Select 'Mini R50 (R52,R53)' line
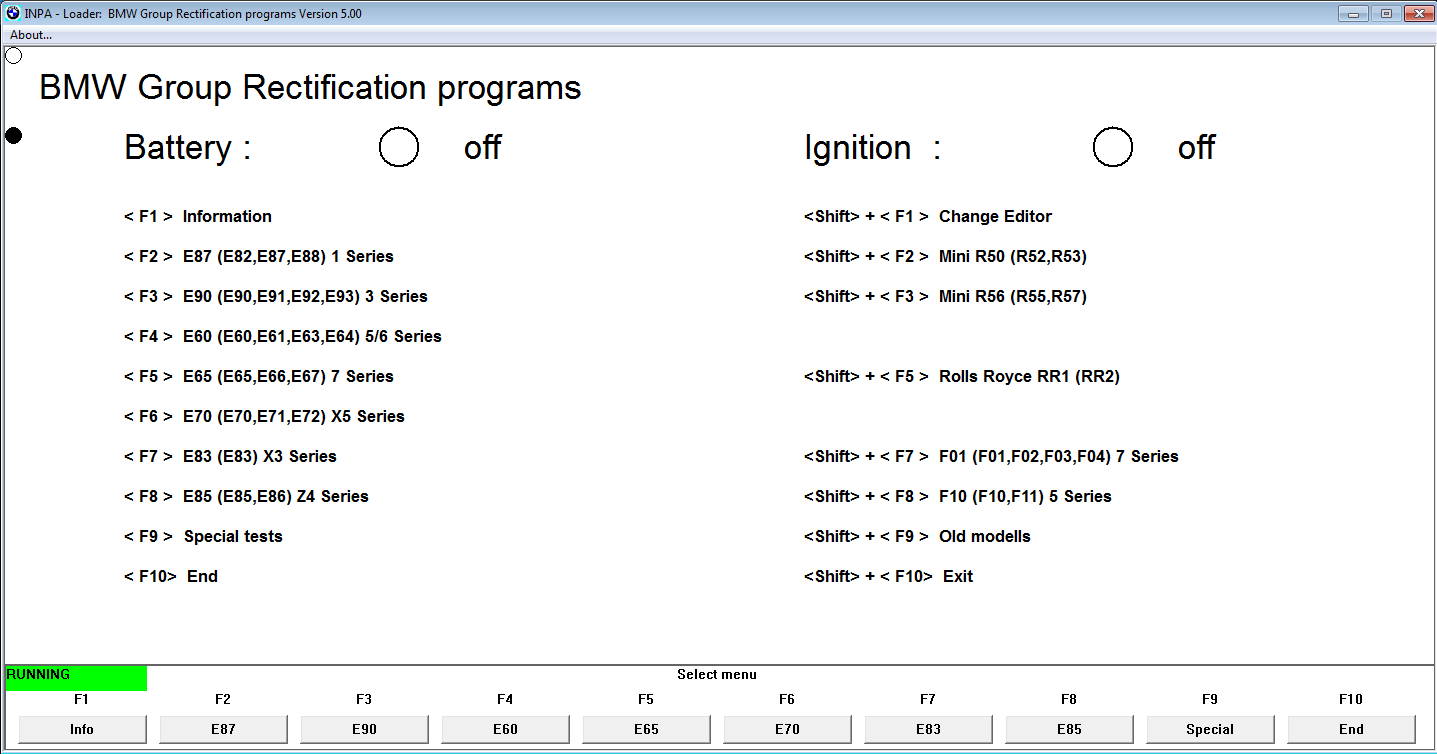This screenshot has height=754, width=1437. [945, 256]
